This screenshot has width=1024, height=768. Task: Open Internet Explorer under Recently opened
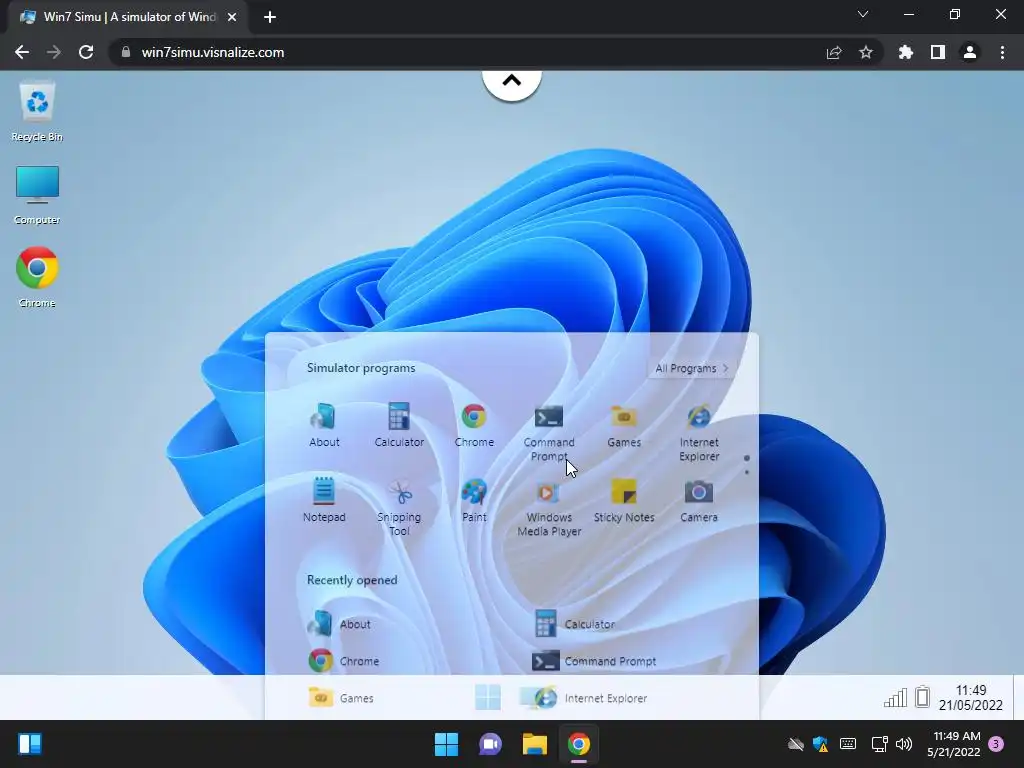(589, 697)
